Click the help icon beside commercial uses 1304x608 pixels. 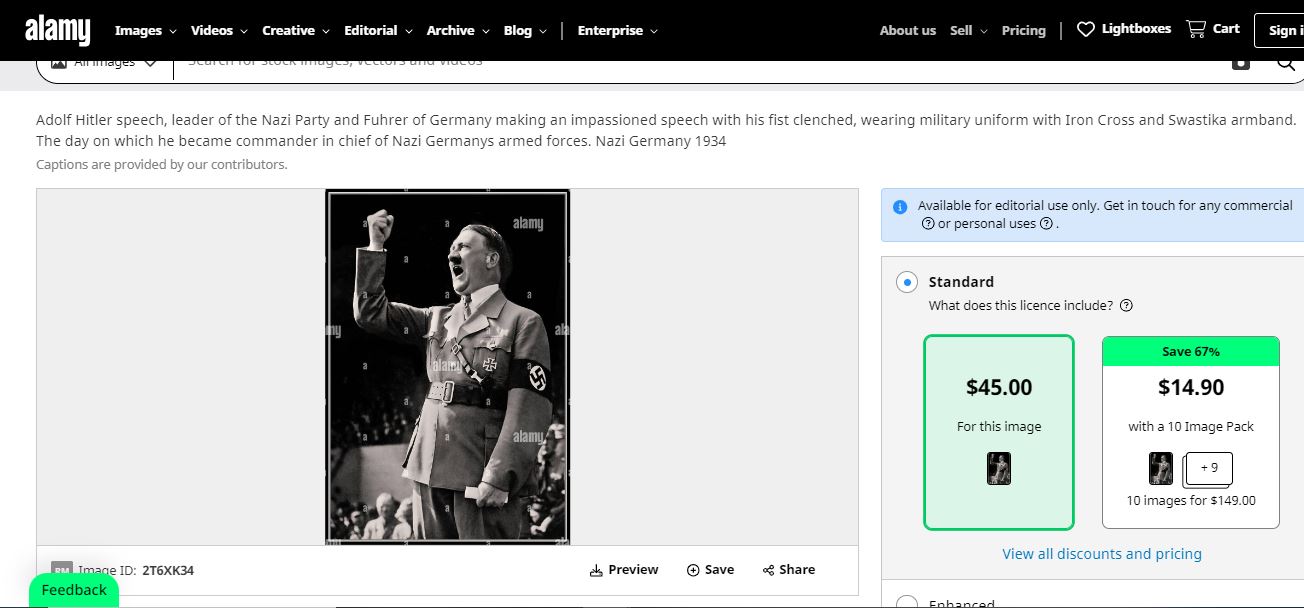pos(928,224)
